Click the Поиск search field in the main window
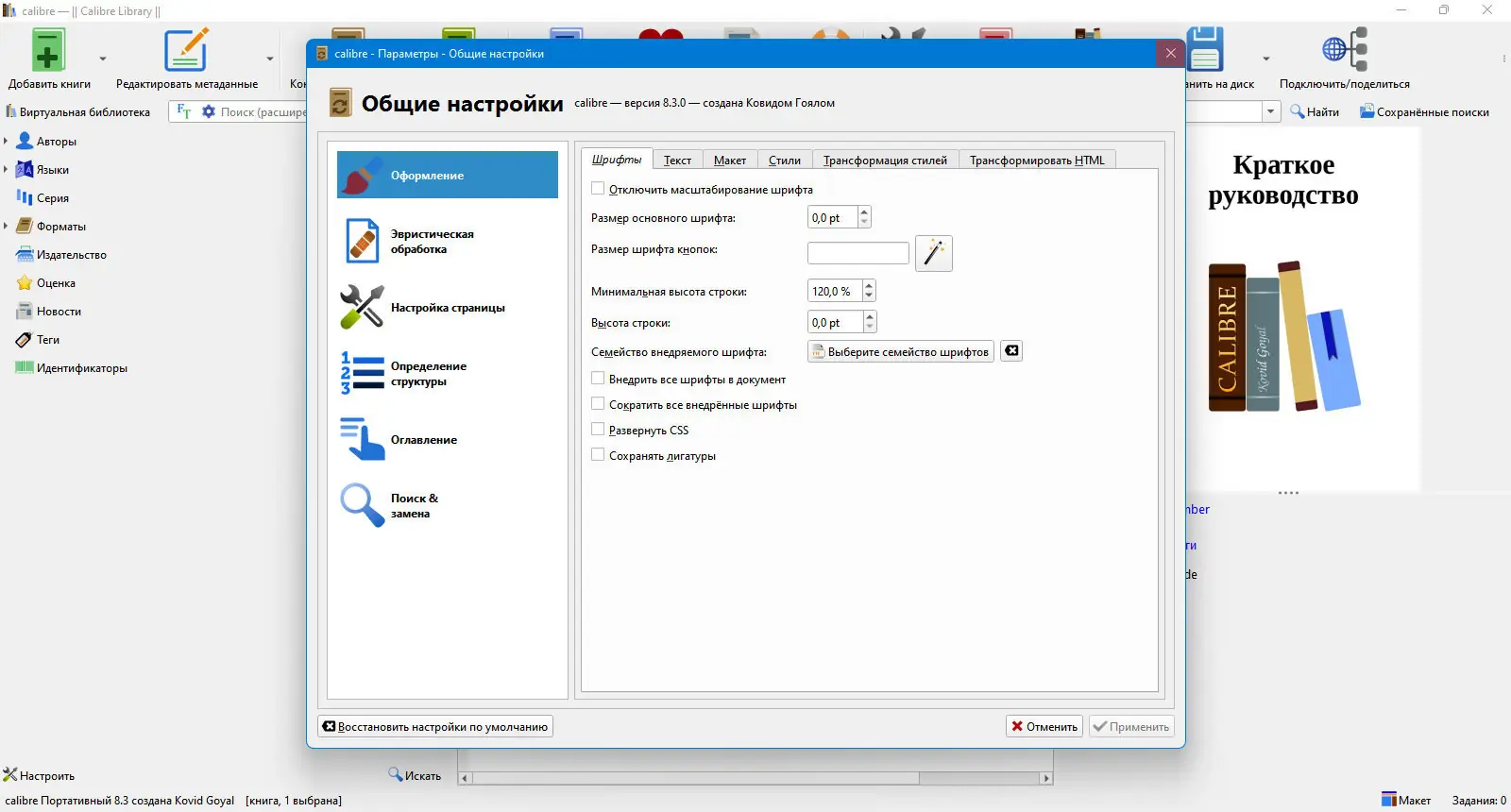 tap(263, 111)
